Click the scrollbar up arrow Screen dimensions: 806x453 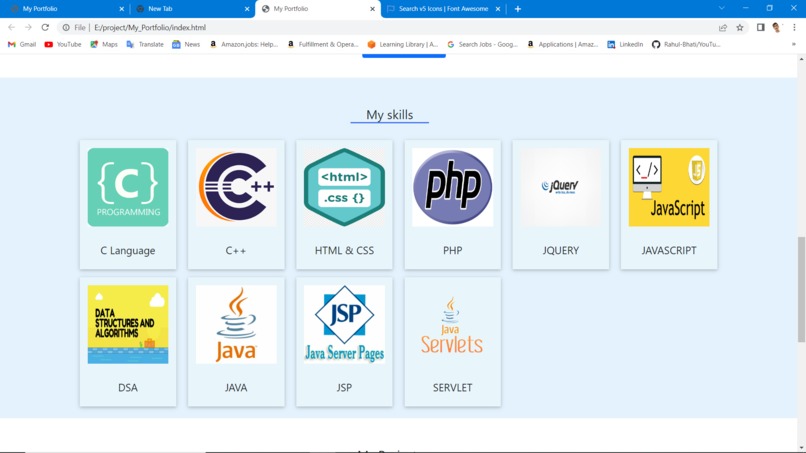coord(801,60)
